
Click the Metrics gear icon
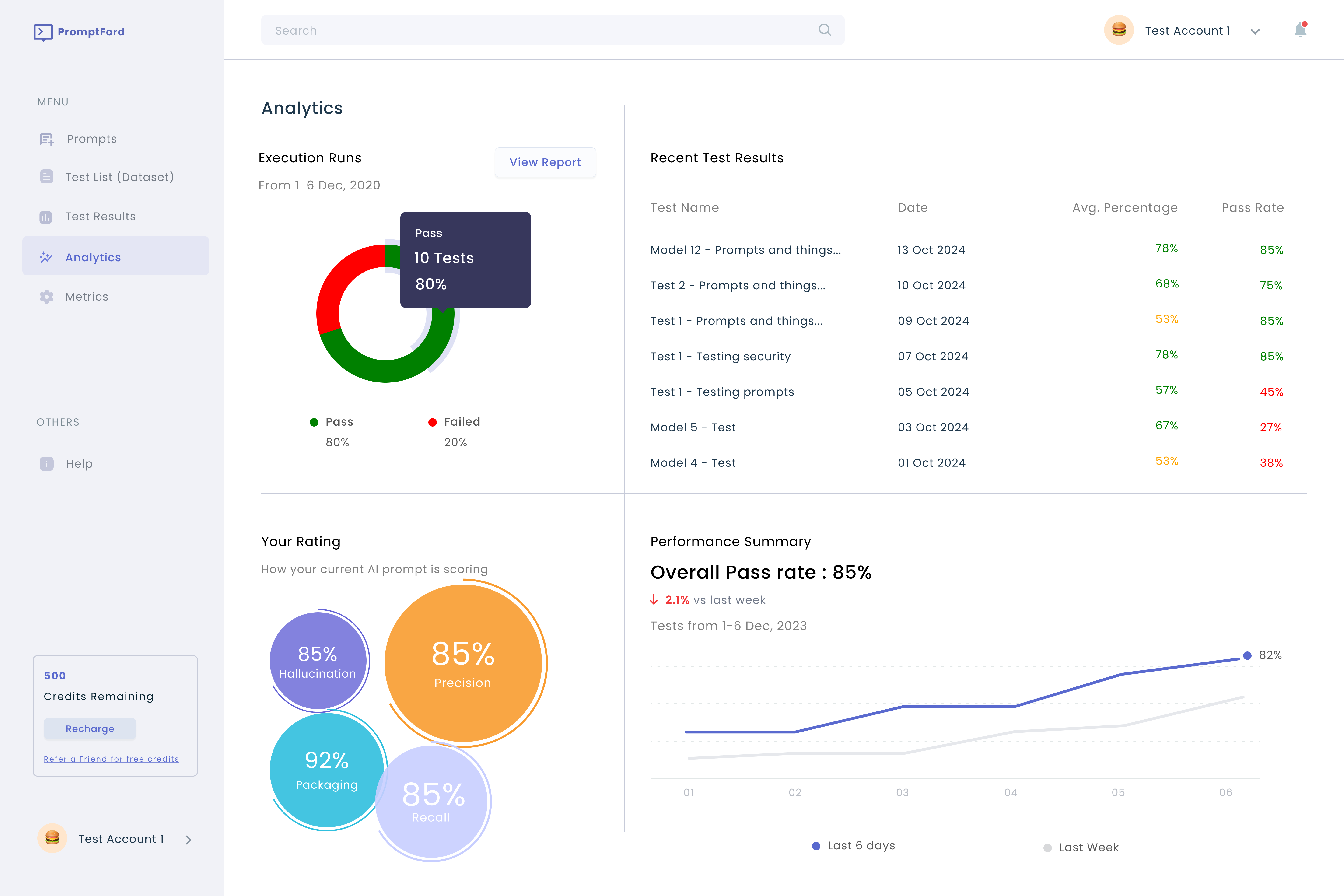pyautogui.click(x=47, y=297)
